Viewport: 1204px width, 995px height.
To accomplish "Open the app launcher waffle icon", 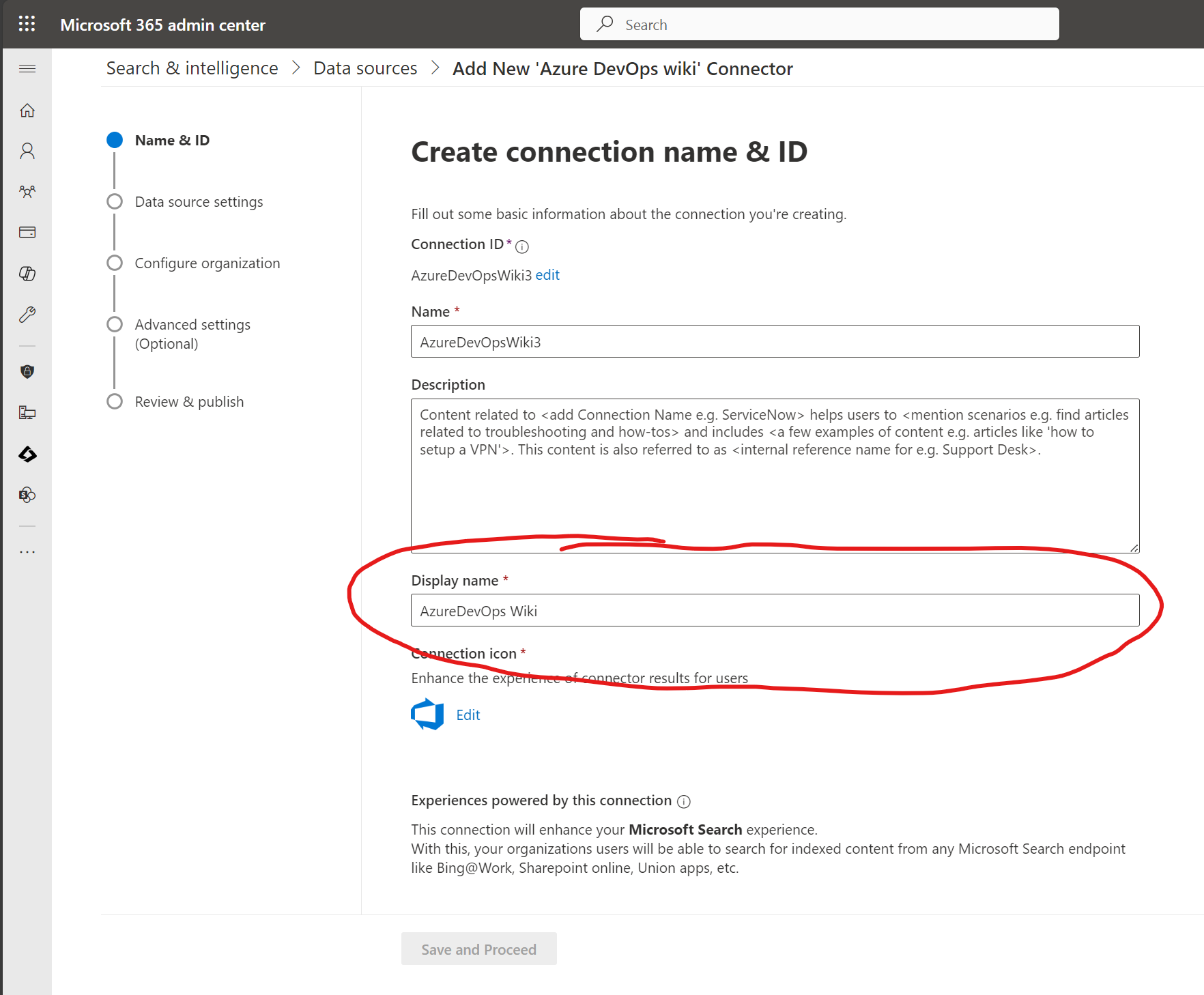I will click(x=27, y=24).
